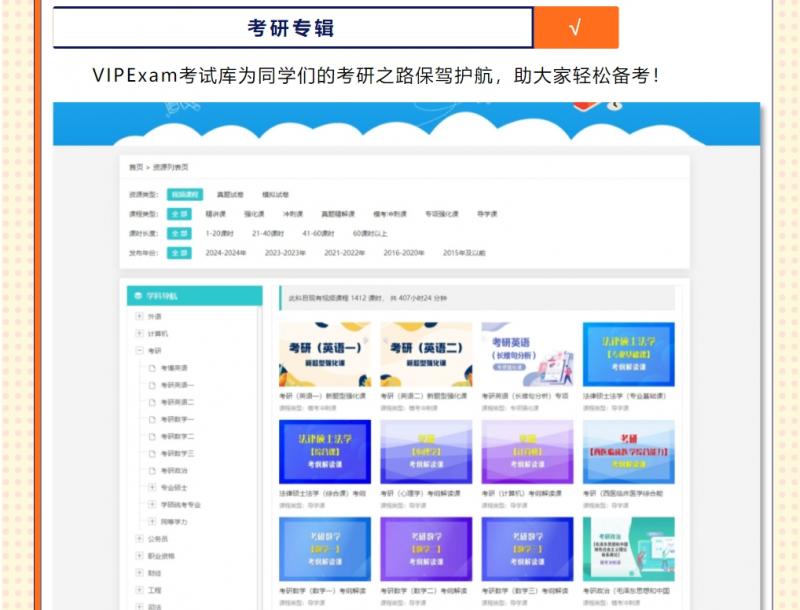Open the 考研（英语二）course thumbnail
Screen dimensions: 800x610
tap(426, 354)
